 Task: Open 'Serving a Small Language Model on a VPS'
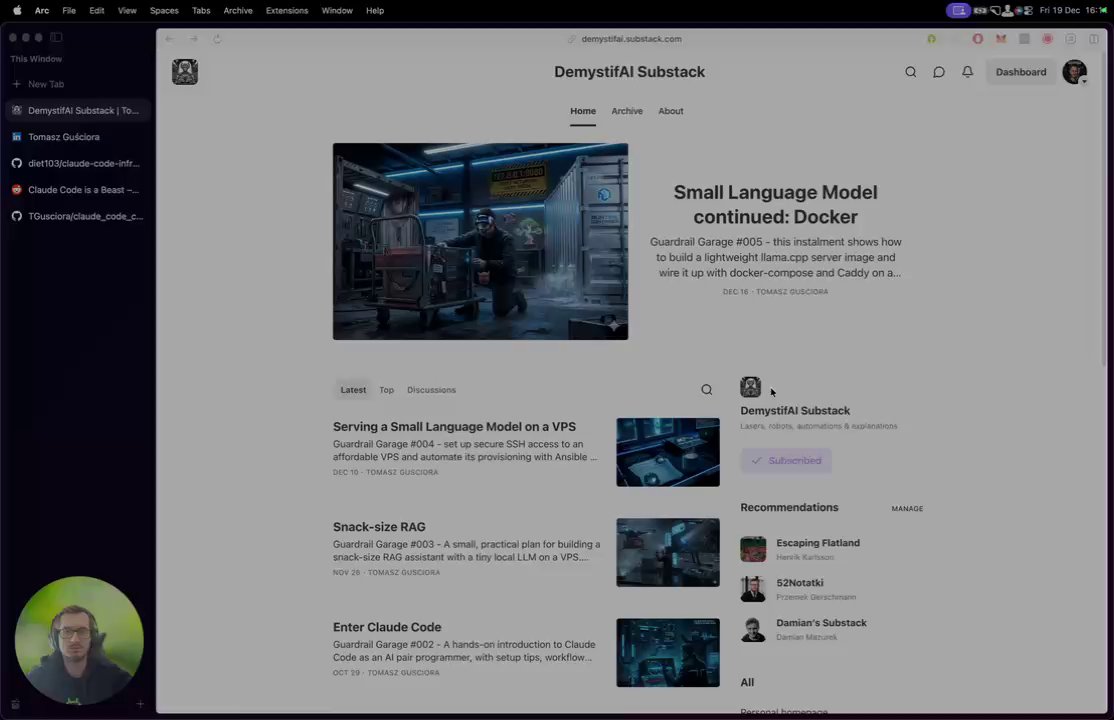pos(454,426)
